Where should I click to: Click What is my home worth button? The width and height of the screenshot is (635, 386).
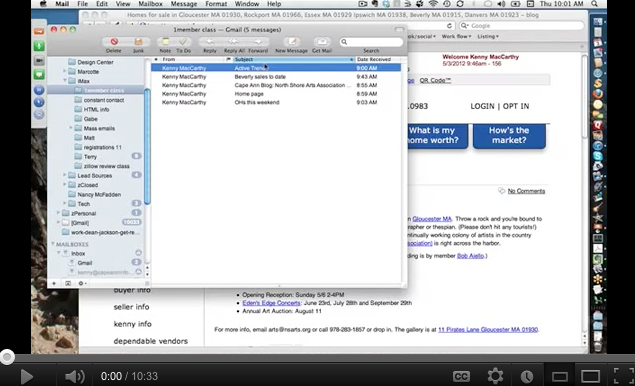437,136
